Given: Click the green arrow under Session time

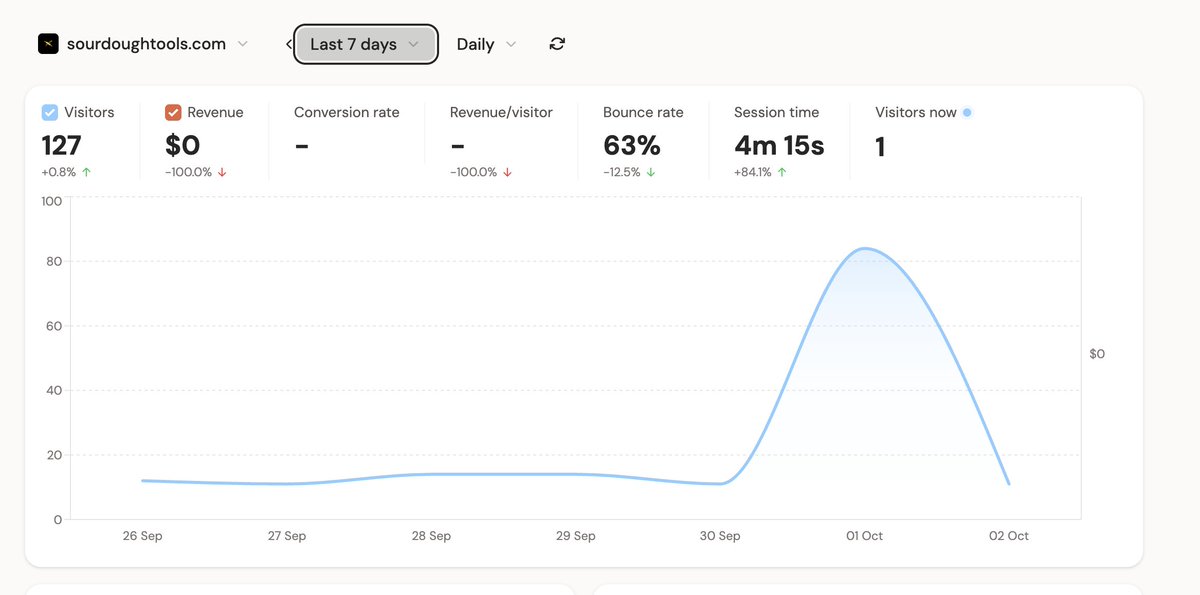Looking at the screenshot, I should (782, 172).
